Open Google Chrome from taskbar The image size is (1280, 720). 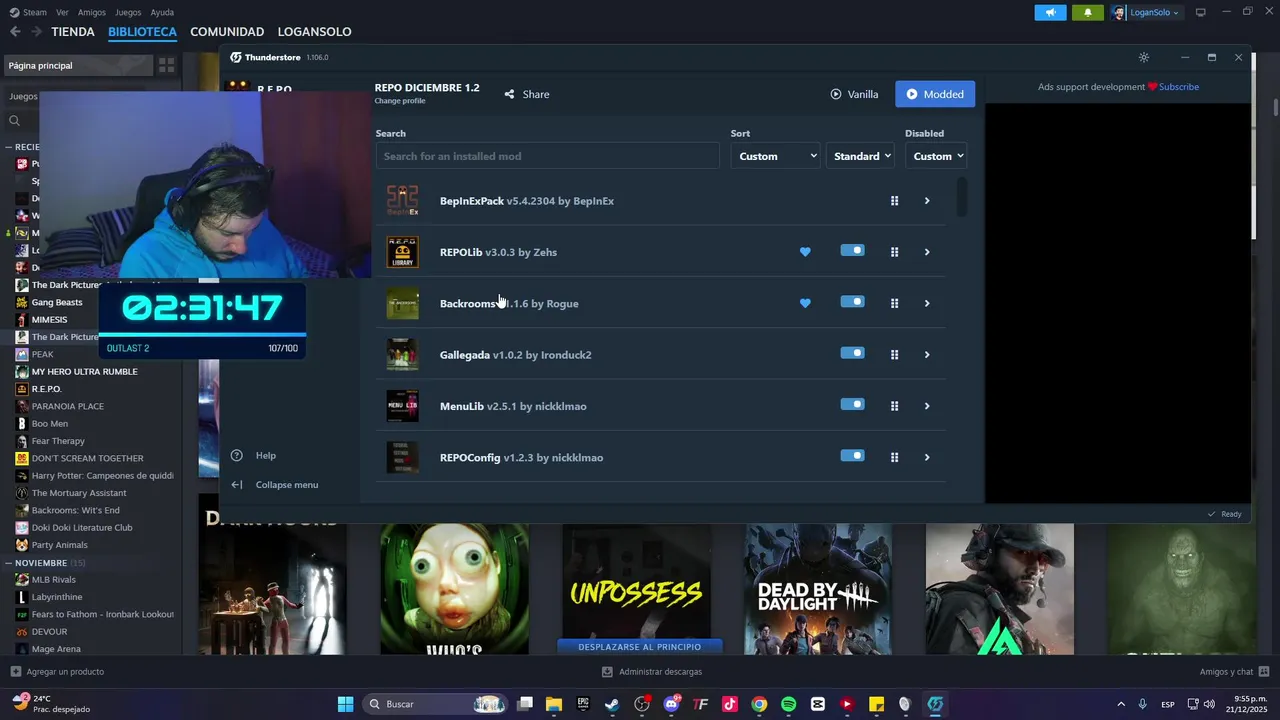click(759, 704)
